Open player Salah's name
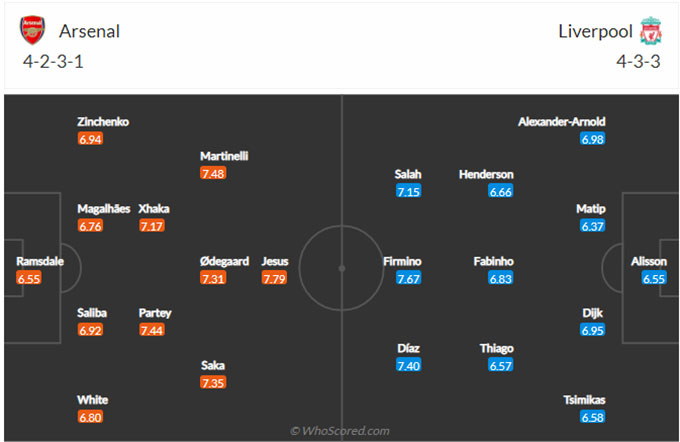Viewport: 680px width, 442px height. 408,174
